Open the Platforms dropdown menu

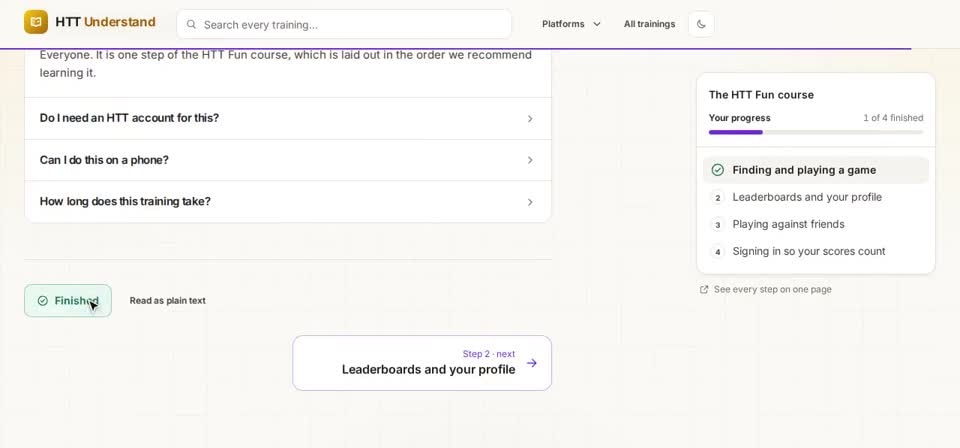pos(571,24)
